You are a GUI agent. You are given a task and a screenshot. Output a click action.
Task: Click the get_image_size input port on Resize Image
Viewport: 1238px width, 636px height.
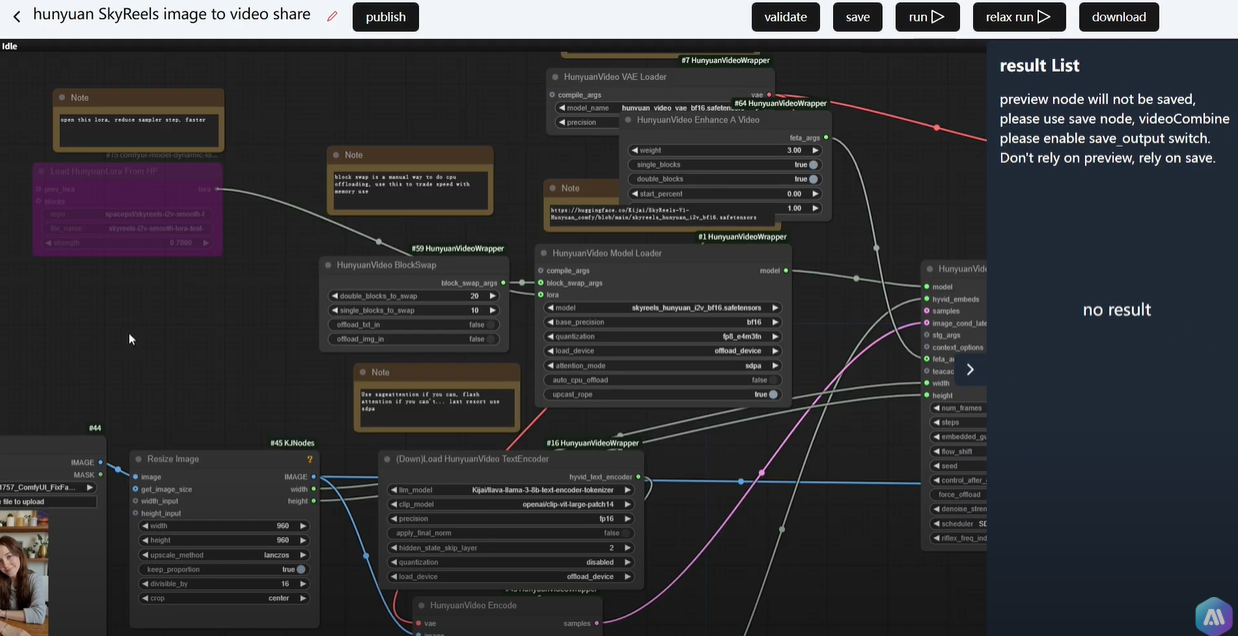135,489
